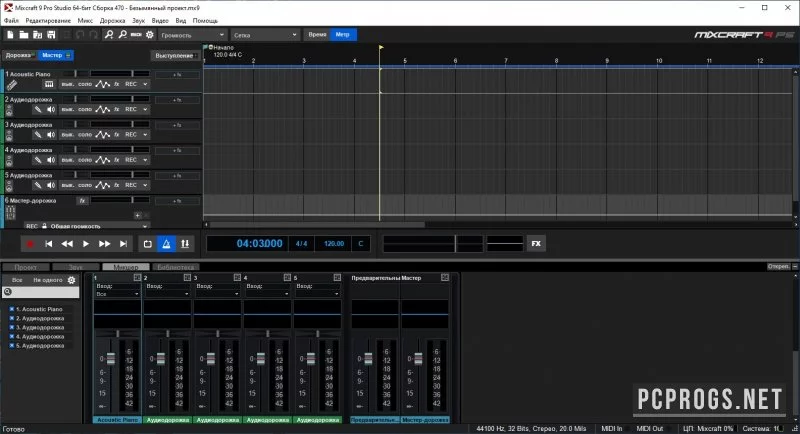Click the Откреп. undock button

[779, 267]
